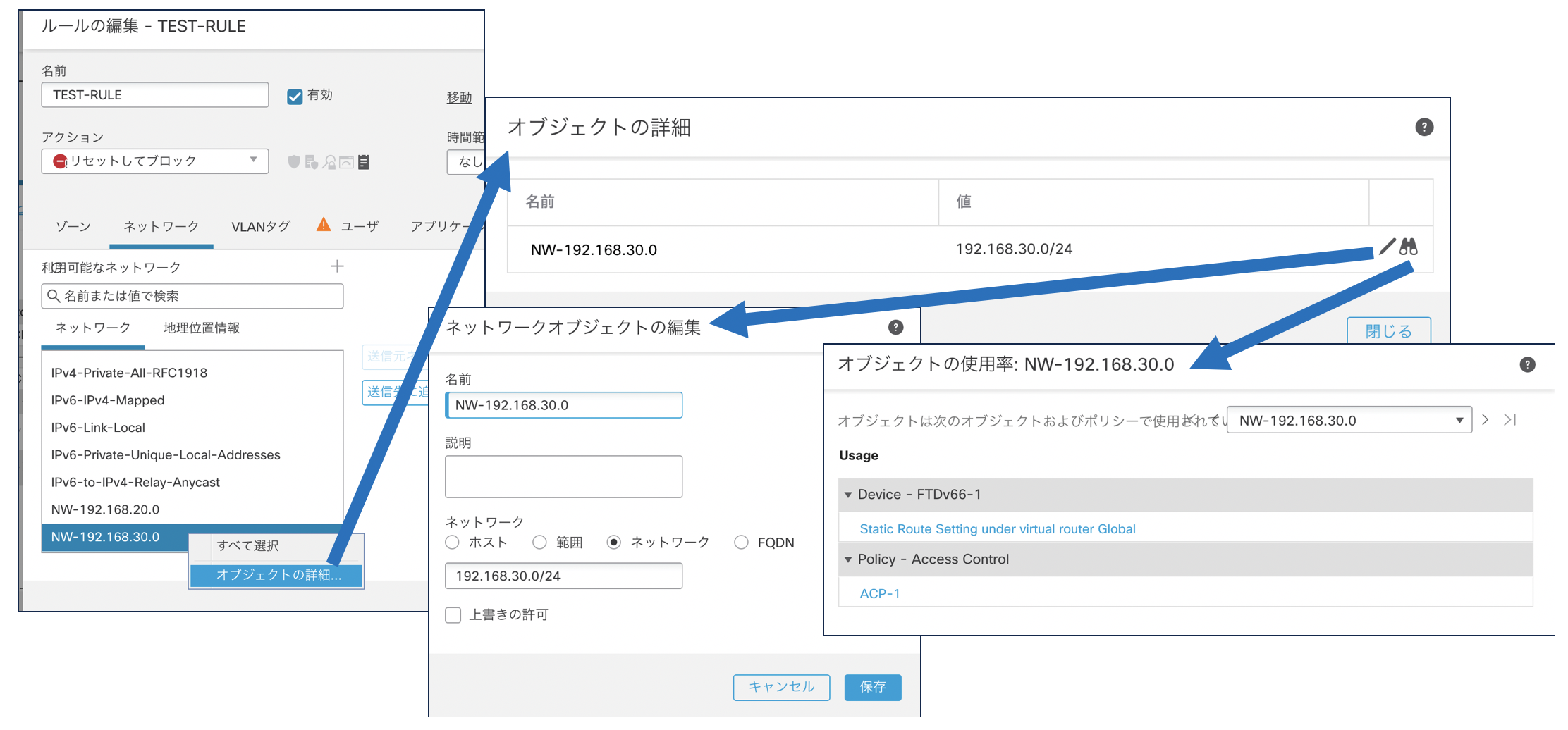This screenshot has width=1568, height=730.
Task: Select the FQDN radio button
Action: (741, 543)
